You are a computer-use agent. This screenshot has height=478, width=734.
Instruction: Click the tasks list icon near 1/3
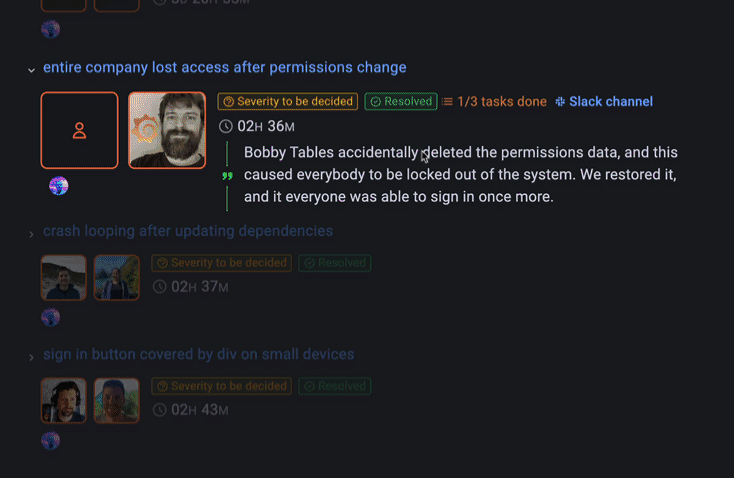click(x=447, y=102)
